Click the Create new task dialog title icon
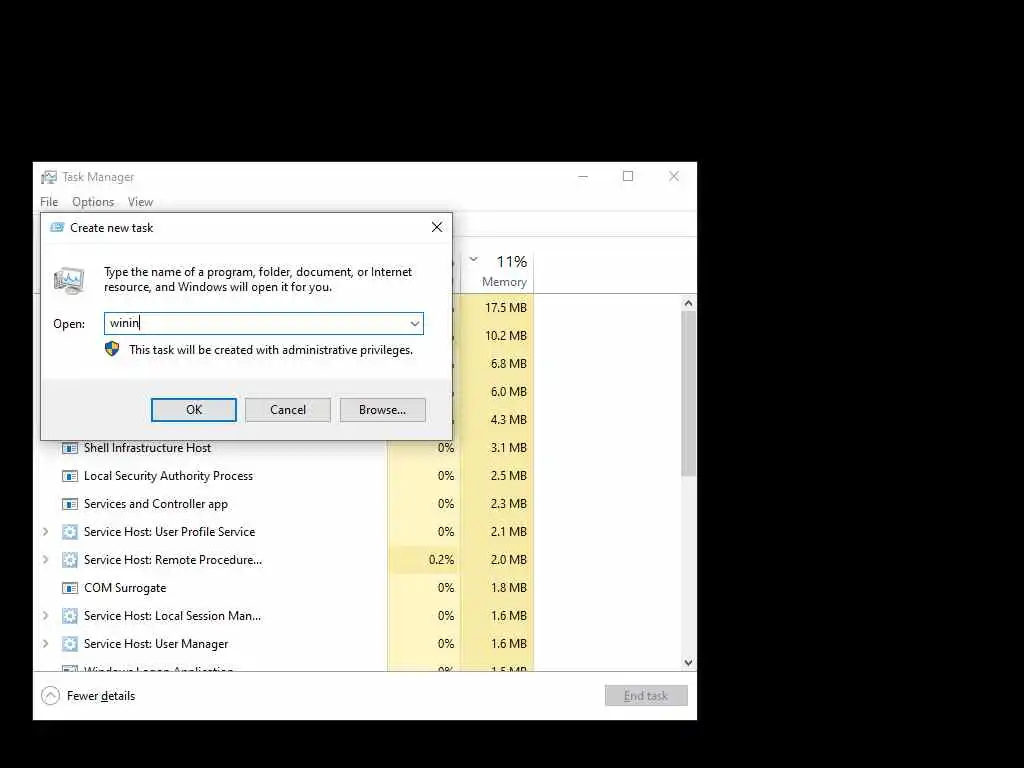The height and width of the screenshot is (768, 1024). pos(57,227)
